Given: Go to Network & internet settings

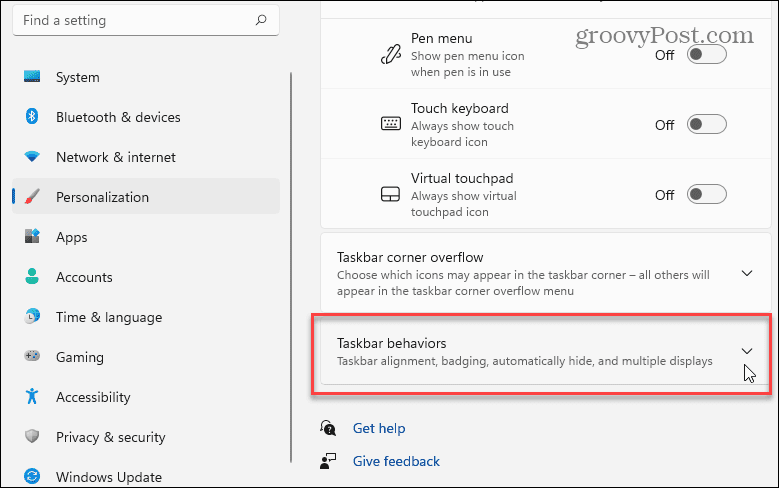Looking at the screenshot, I should click(x=146, y=157).
